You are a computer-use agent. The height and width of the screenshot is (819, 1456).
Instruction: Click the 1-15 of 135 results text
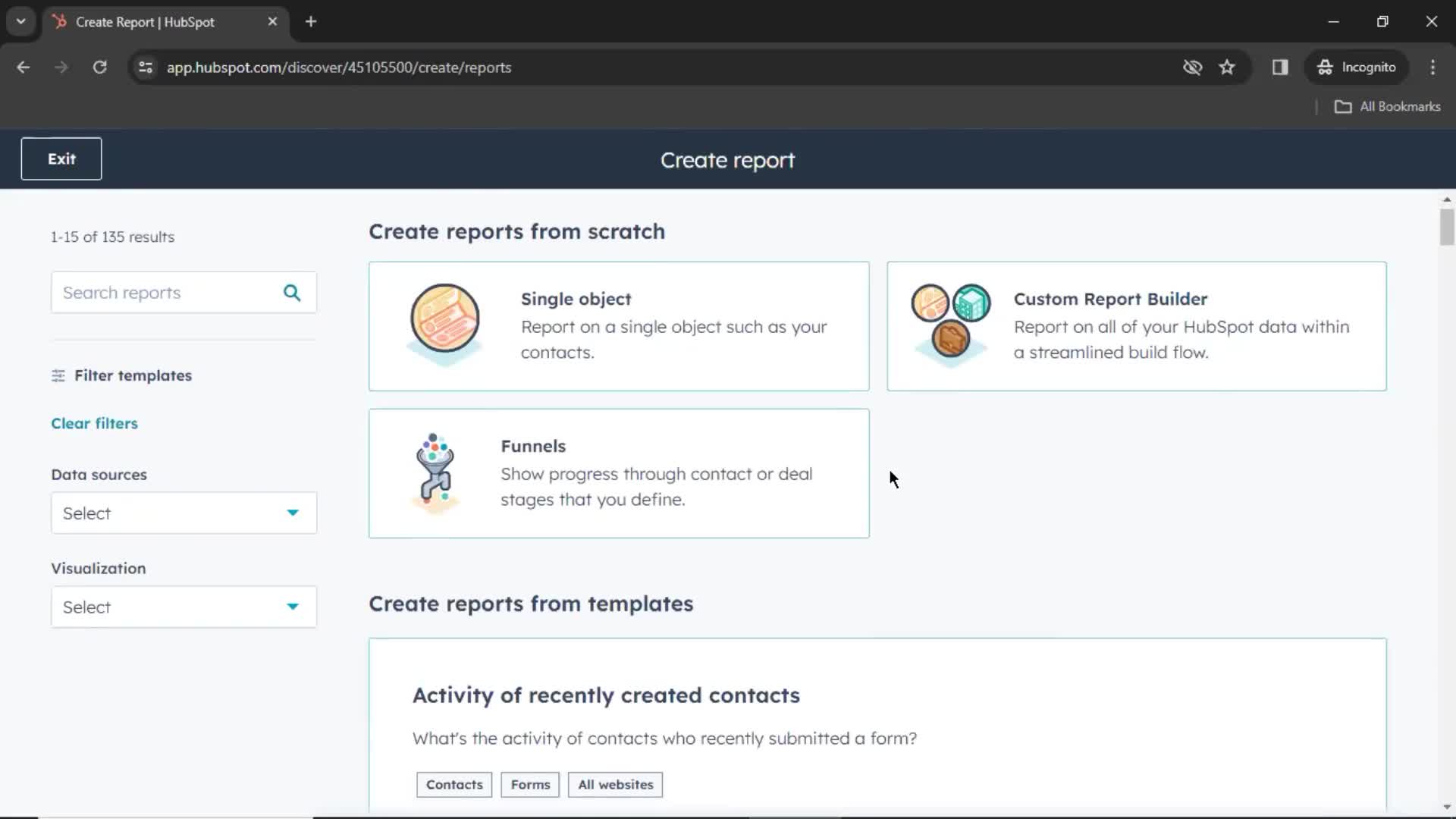pyautogui.click(x=112, y=237)
